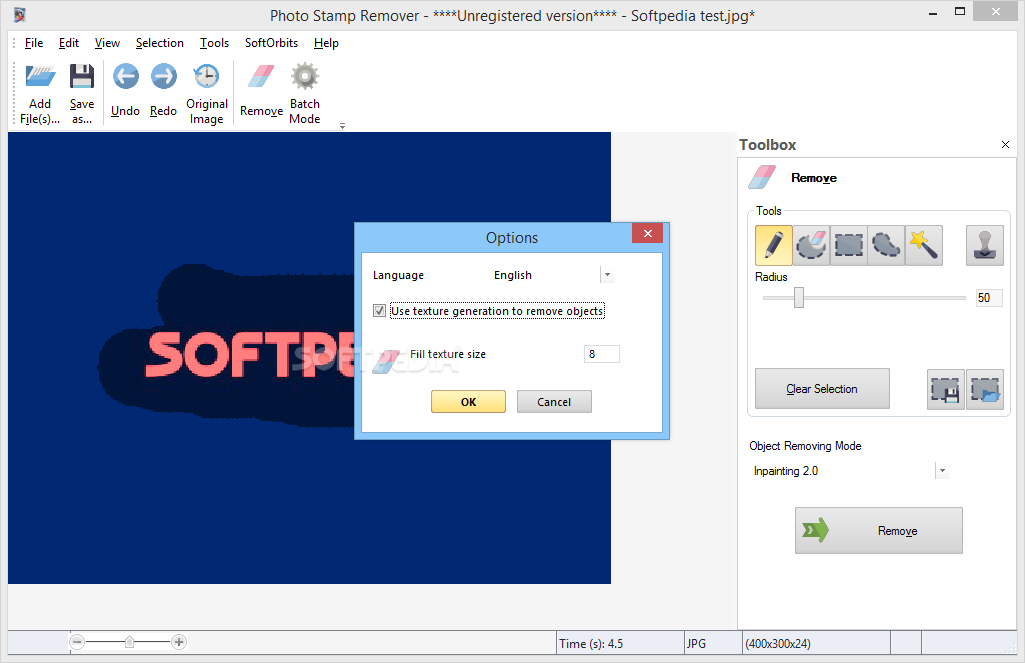Maximize the Photo Stamp Remover window
Image resolution: width=1025 pixels, height=663 pixels.
pos(960,11)
